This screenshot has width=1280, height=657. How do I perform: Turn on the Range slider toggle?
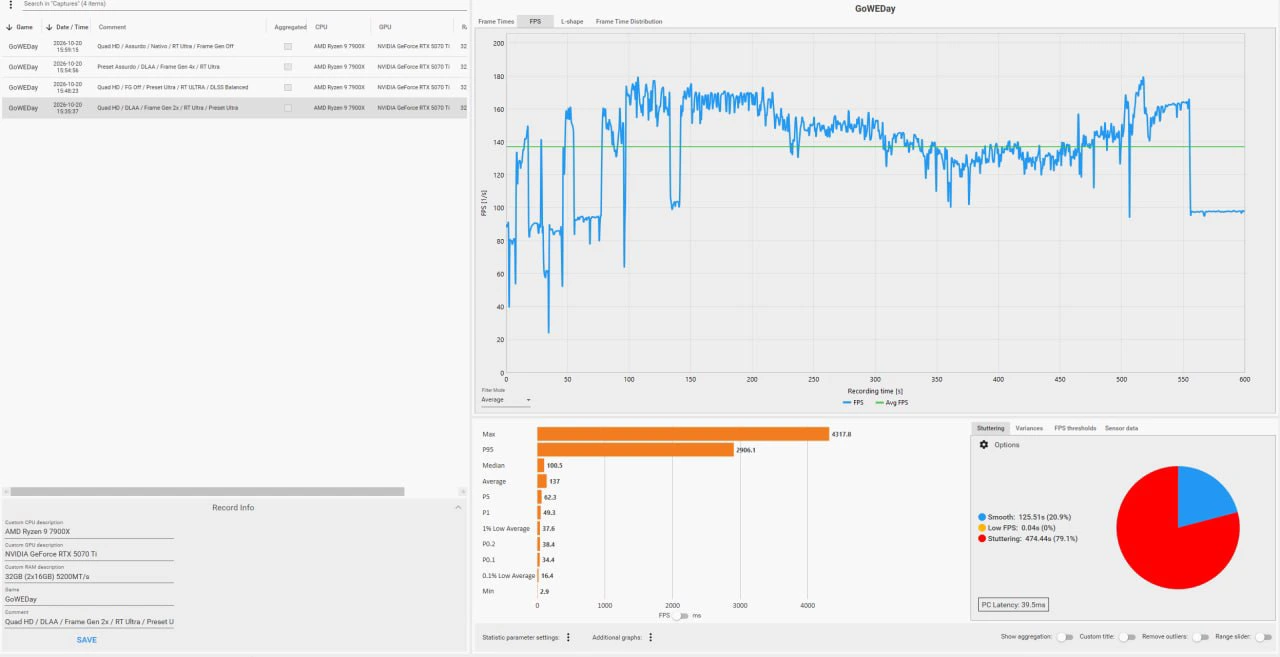click(x=1264, y=637)
